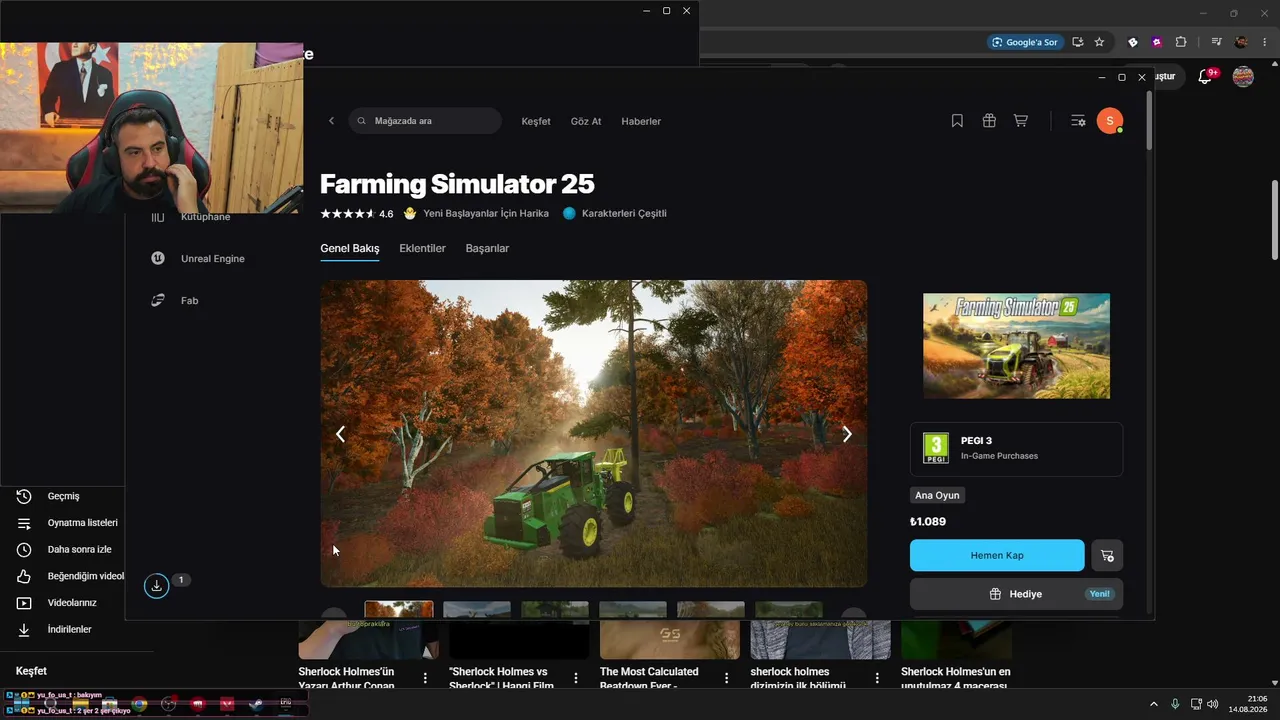Show the next screenshot in the carousel
The width and height of the screenshot is (1280, 720).
(x=847, y=434)
